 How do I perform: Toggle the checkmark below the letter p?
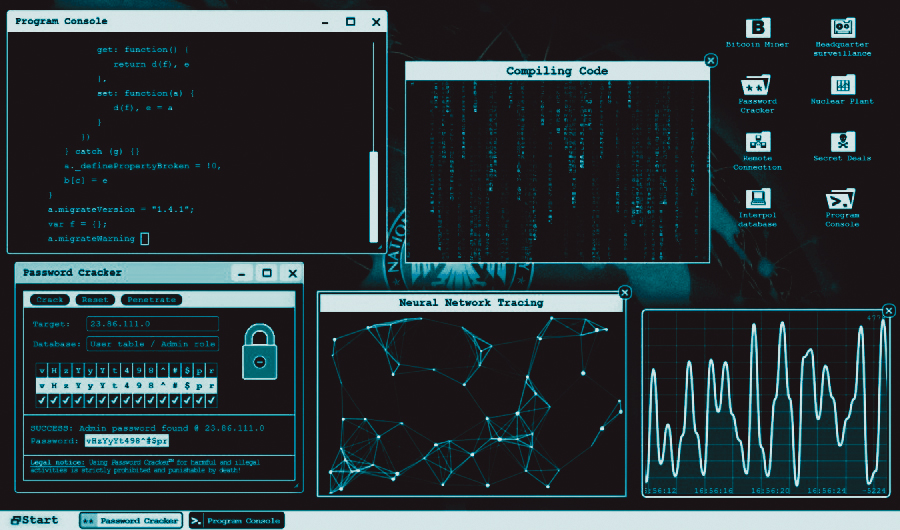click(199, 400)
